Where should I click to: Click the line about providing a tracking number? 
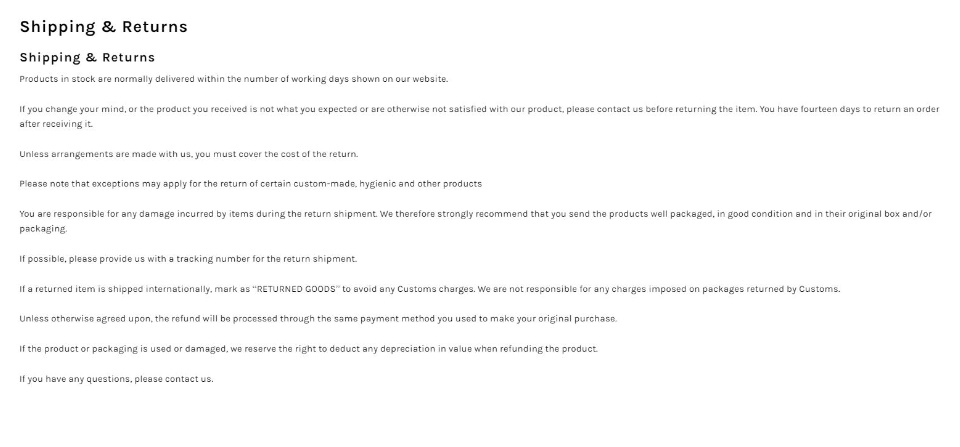pyautogui.click(x=188, y=259)
